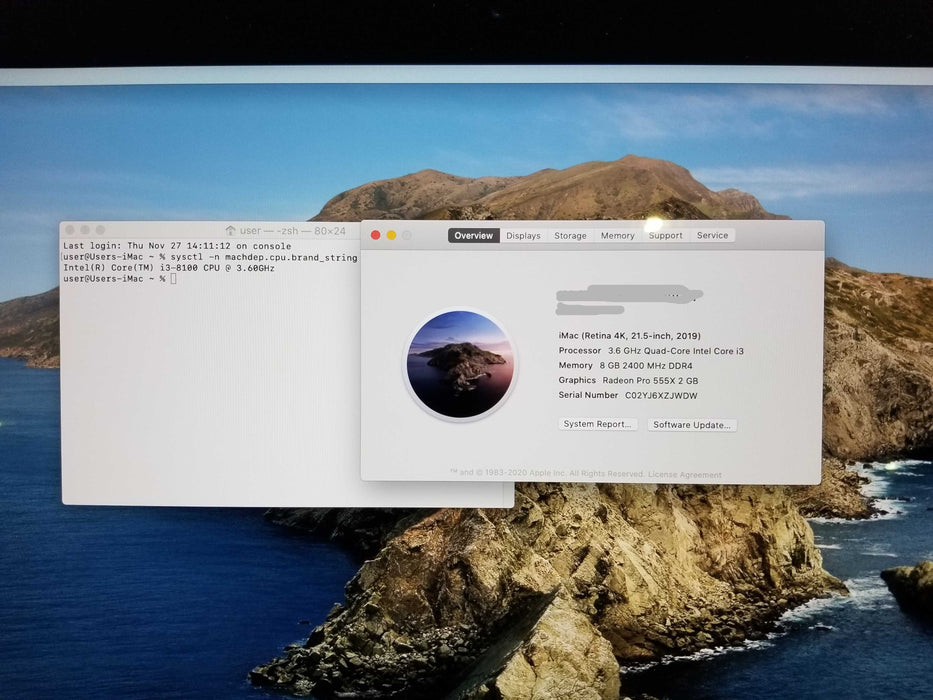Click the macOS Catalina island logo

(459, 364)
